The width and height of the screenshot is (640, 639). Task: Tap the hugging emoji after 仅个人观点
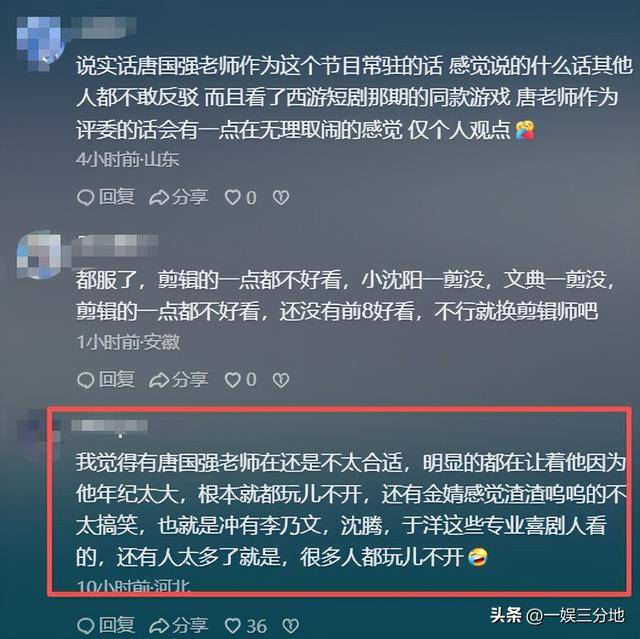tap(525, 131)
